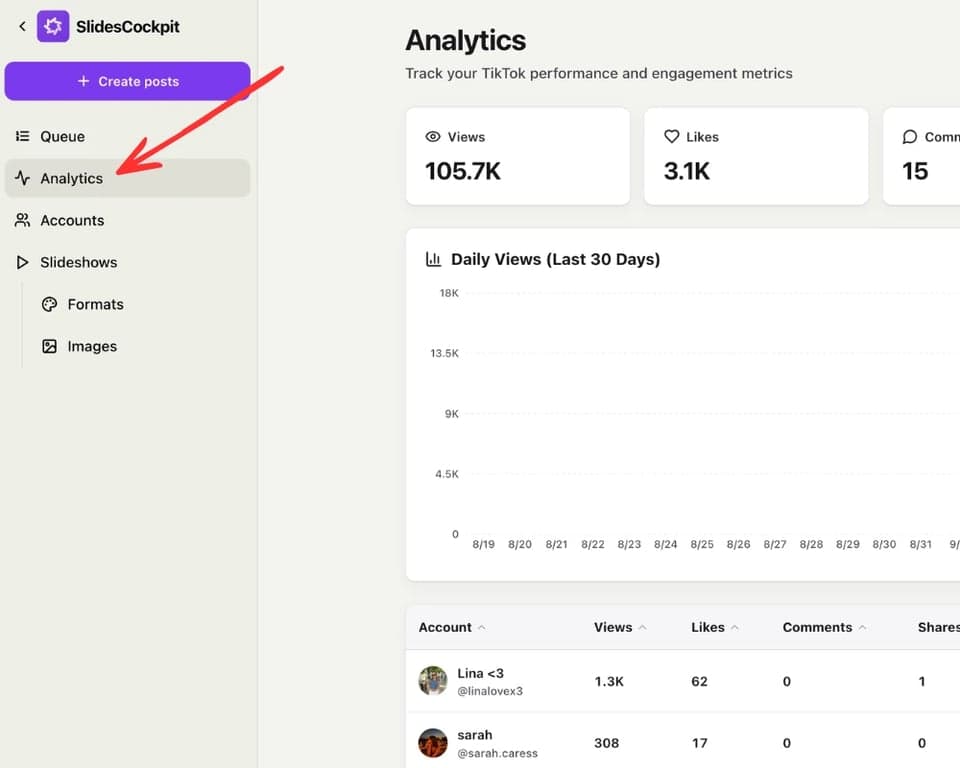Click the sort arrow next to Views header
Screen dimensions: 960x768
point(642,627)
